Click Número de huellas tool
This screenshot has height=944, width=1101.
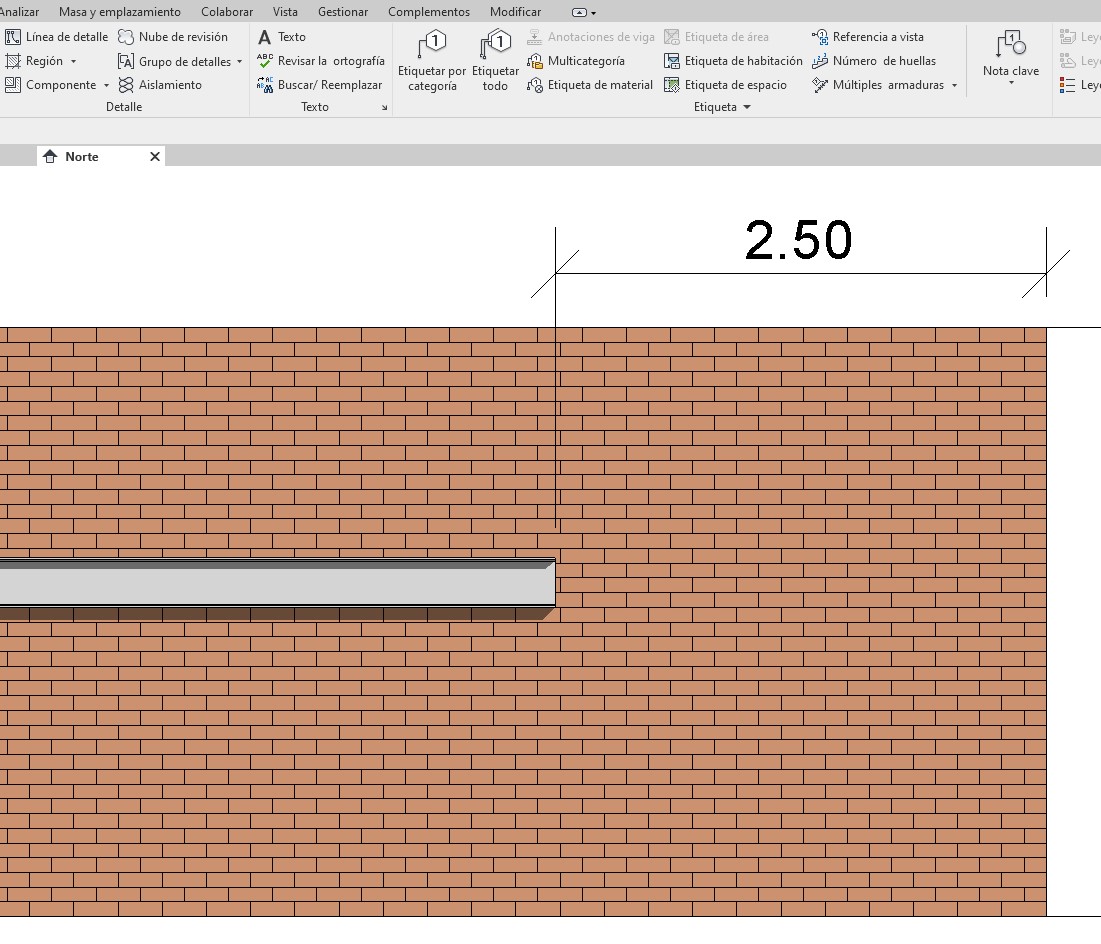874,61
